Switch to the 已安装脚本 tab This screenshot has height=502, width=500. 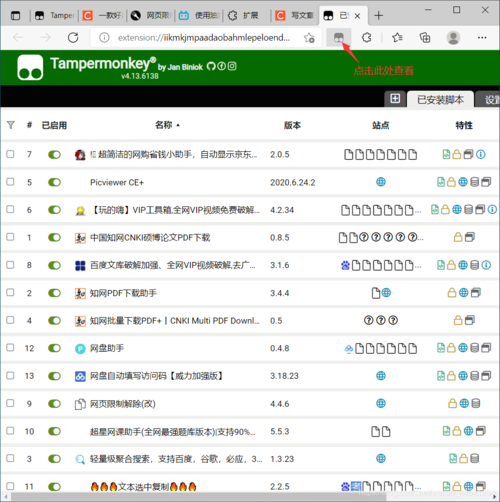(440, 99)
